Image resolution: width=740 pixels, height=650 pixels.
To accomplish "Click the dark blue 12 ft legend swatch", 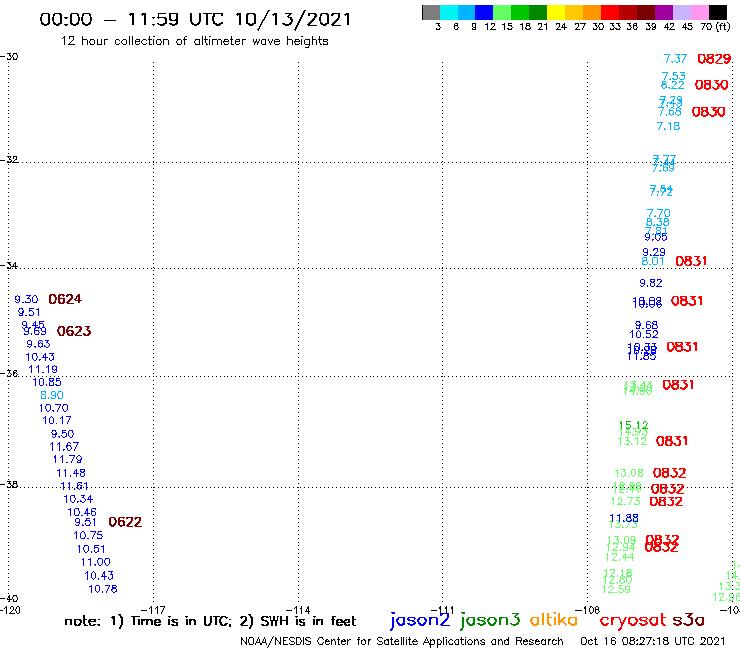I will 484,12.
